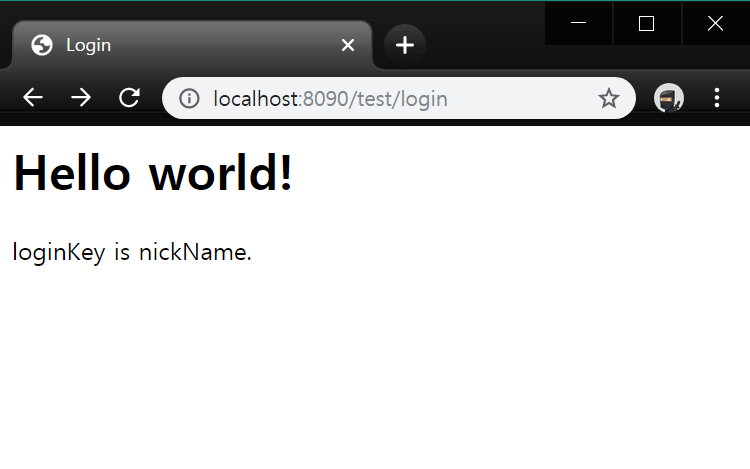The width and height of the screenshot is (750, 469).
Task: Open a new tab with plus button
Action: pyautogui.click(x=405, y=45)
